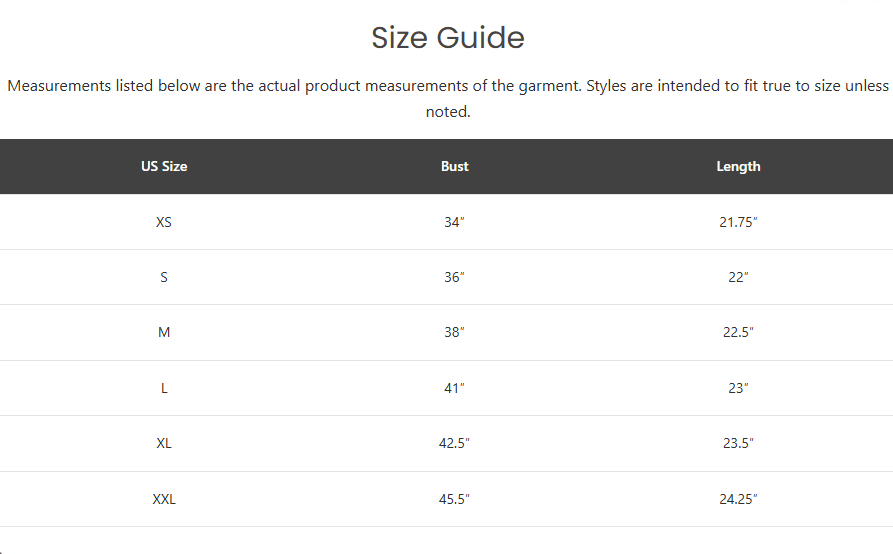This screenshot has height=554, width=893.
Task: Click the 34" bust value
Action: click(x=454, y=222)
